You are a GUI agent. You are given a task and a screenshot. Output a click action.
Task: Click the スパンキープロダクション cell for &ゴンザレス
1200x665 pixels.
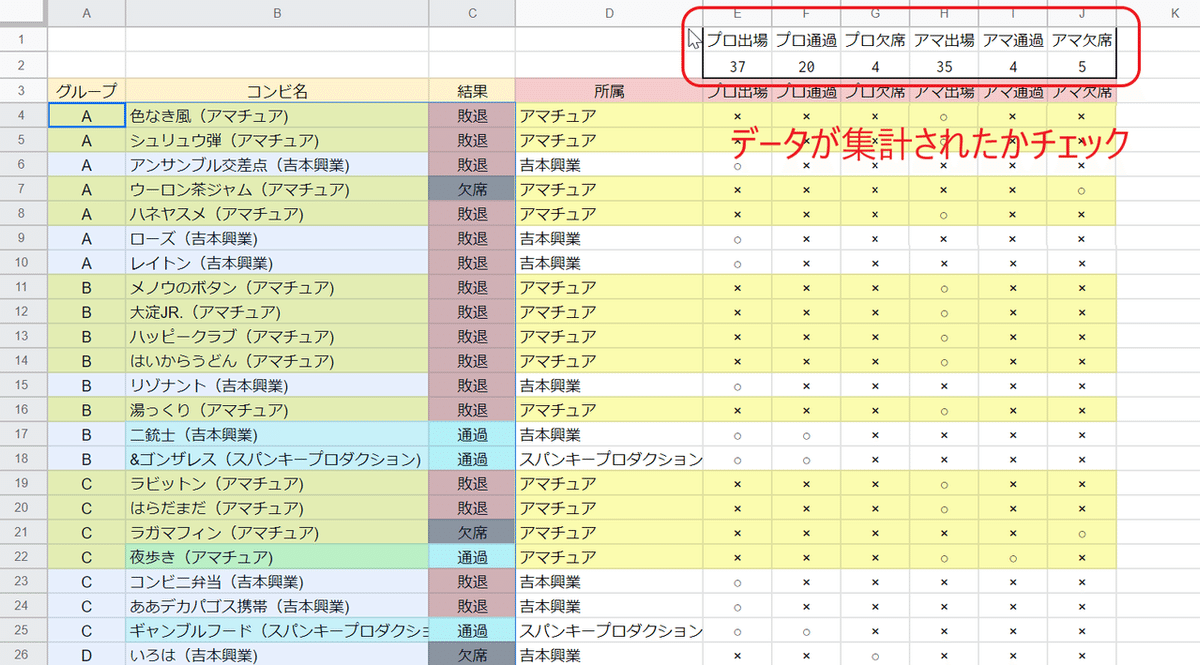(x=609, y=458)
